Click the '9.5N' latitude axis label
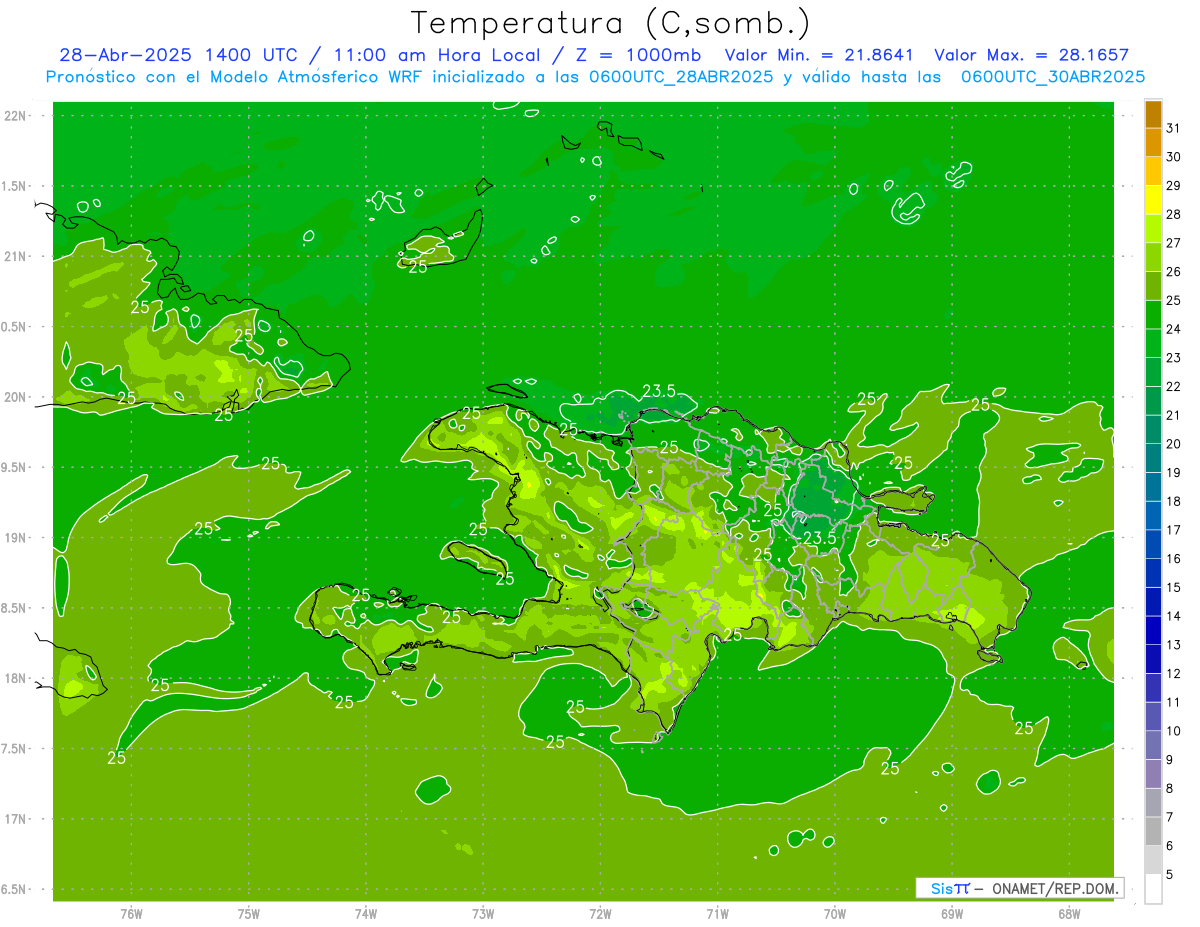 click(x=15, y=468)
